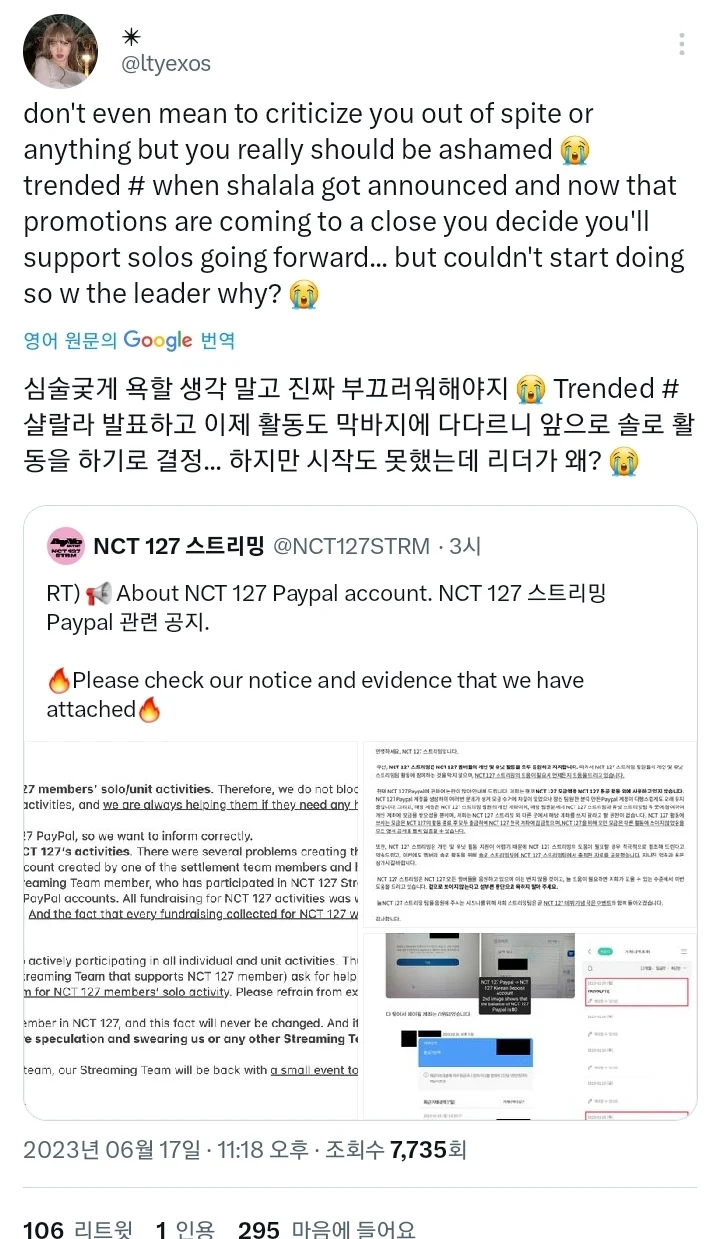The width and height of the screenshot is (720, 1239).
Task: Click the quoted tweet 3시 timestamp
Action: pos(465,546)
